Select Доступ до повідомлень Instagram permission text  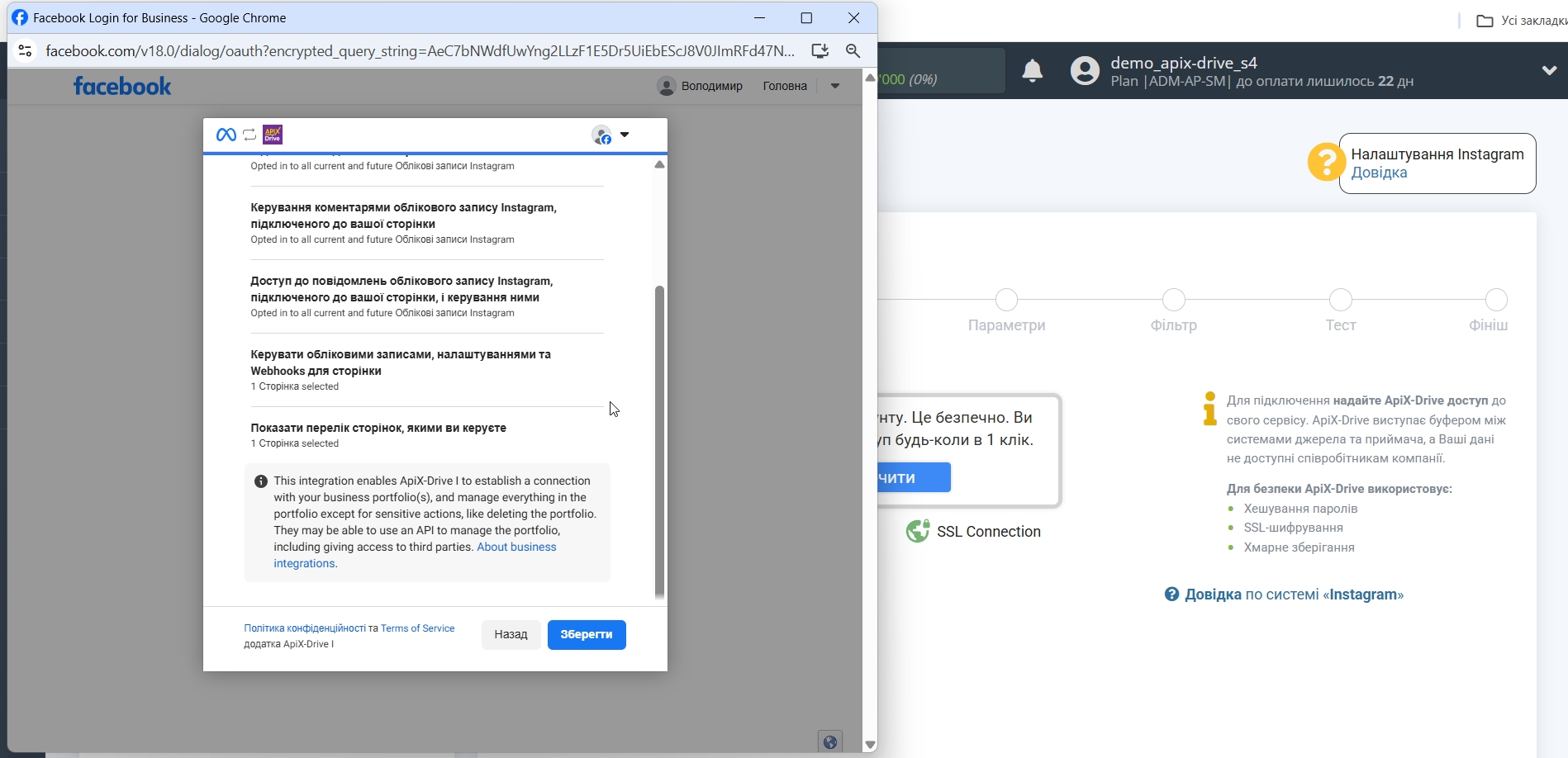(402, 289)
